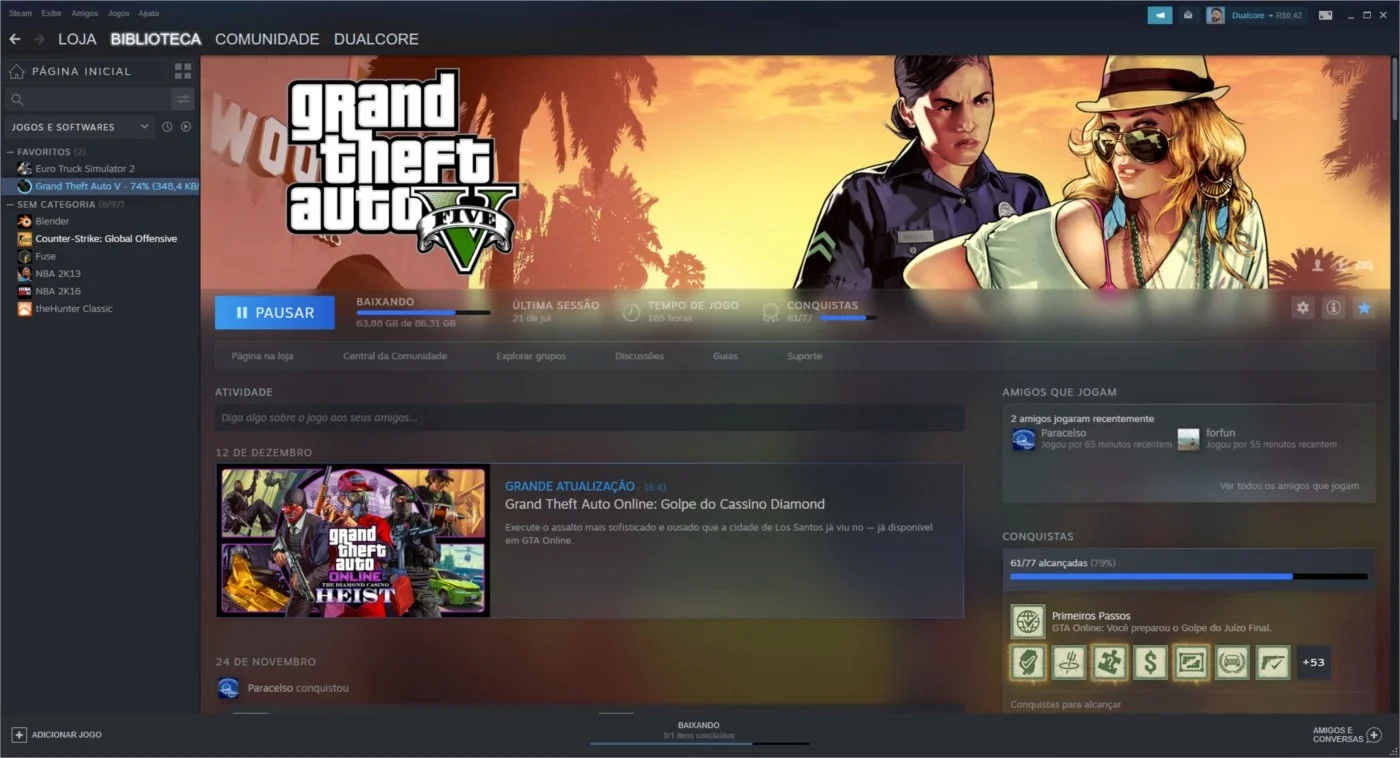The width and height of the screenshot is (1400, 758).
Task: Select Euro Truck Simulator 2 in library
Action: click(85, 169)
